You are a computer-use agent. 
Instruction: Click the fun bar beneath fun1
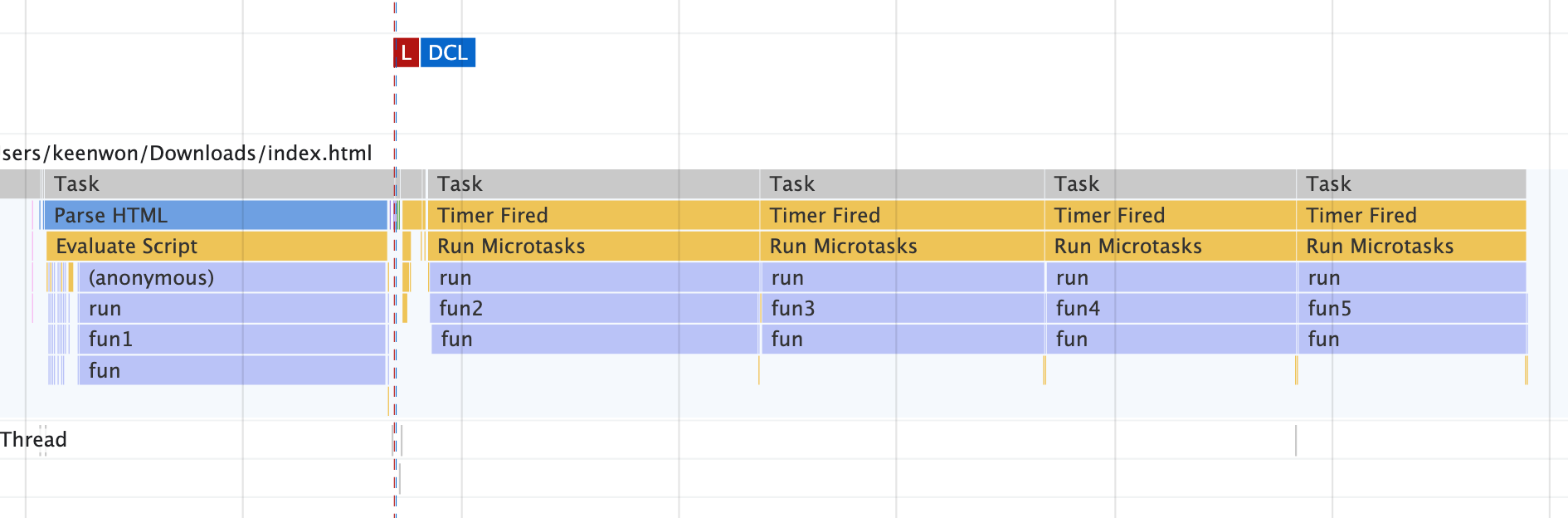(232, 370)
